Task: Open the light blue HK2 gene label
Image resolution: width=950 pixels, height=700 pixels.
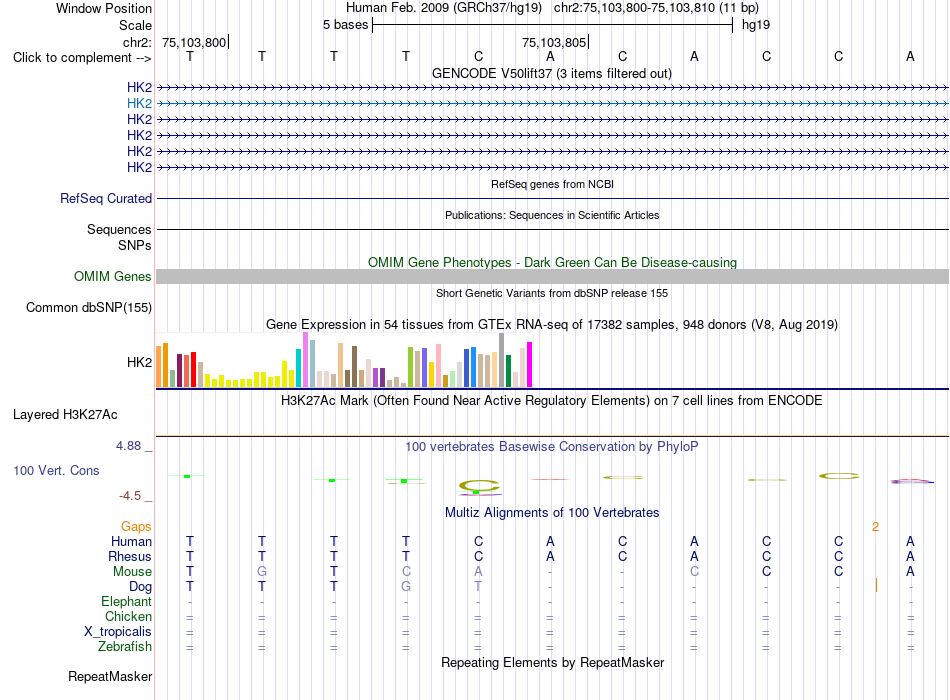Action: [139, 104]
